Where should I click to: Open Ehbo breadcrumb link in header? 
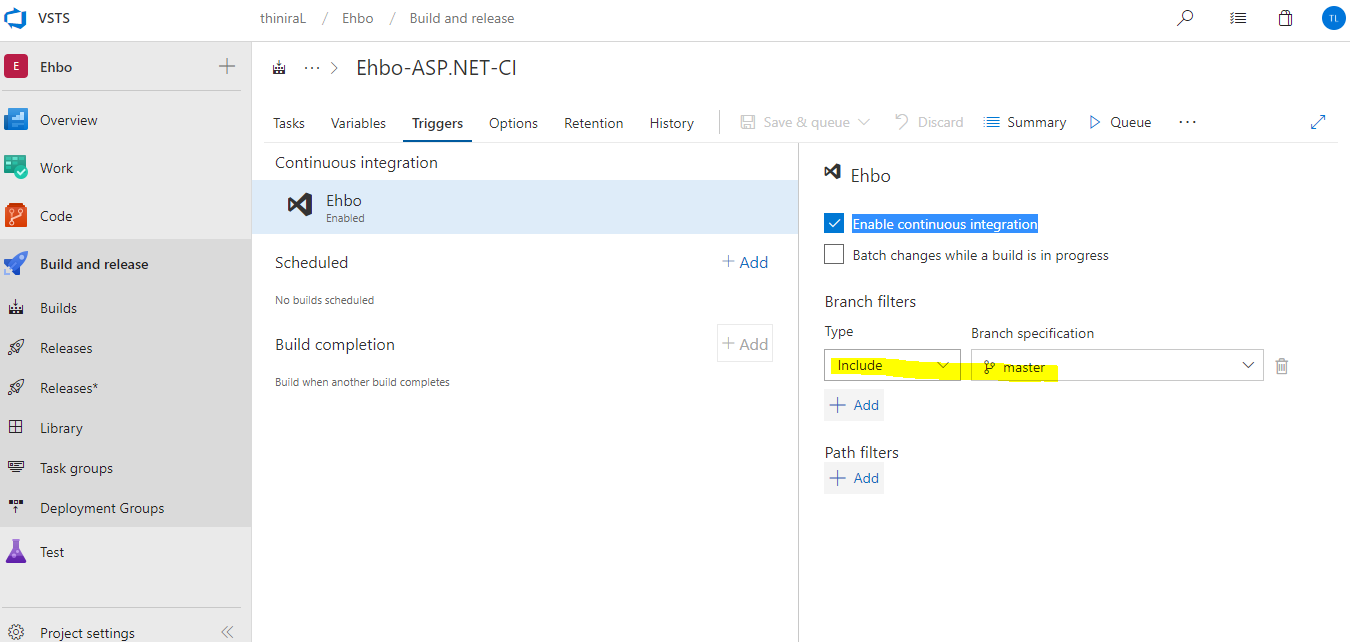point(358,18)
